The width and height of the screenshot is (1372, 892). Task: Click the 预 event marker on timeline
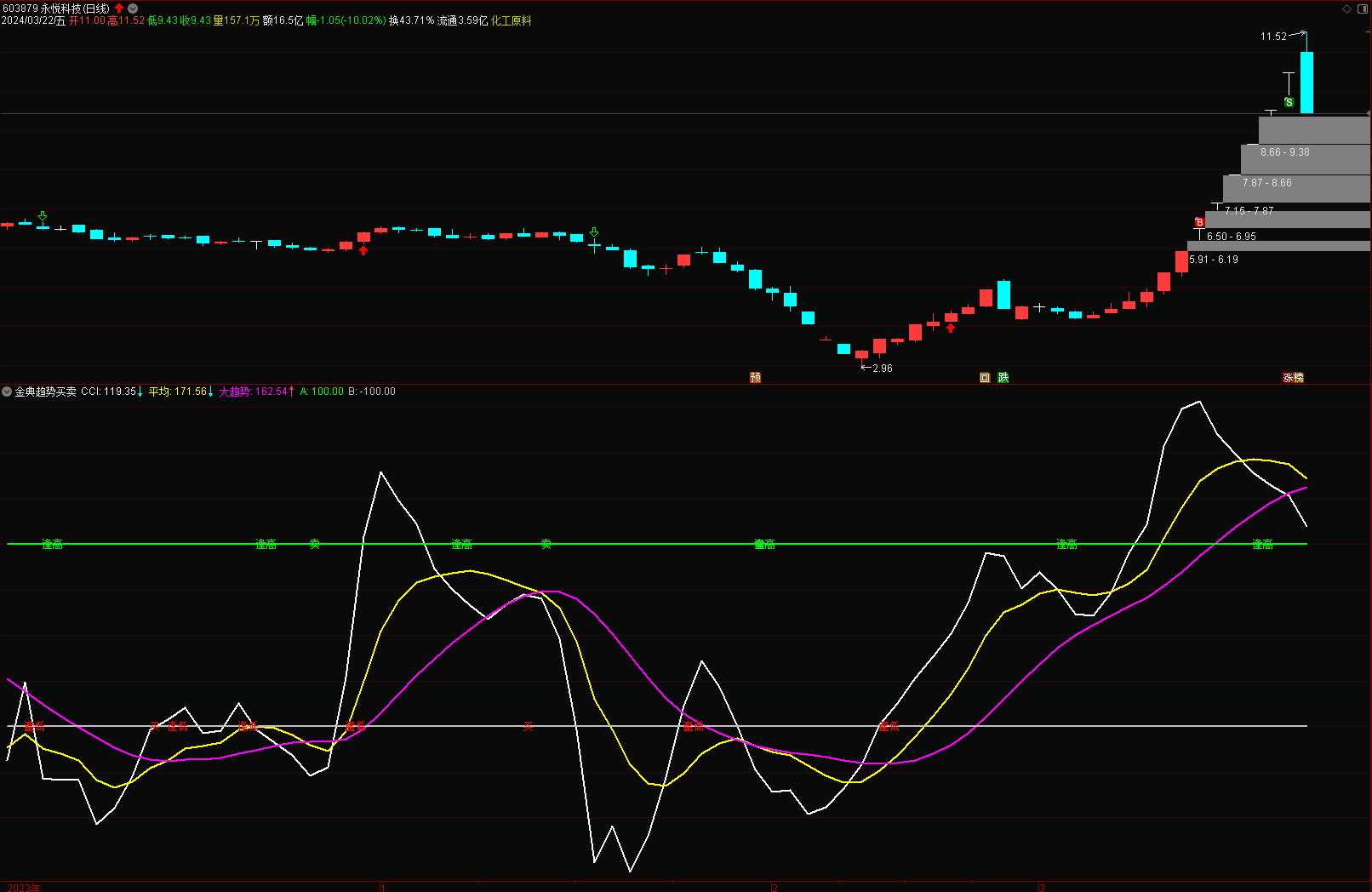[x=755, y=378]
